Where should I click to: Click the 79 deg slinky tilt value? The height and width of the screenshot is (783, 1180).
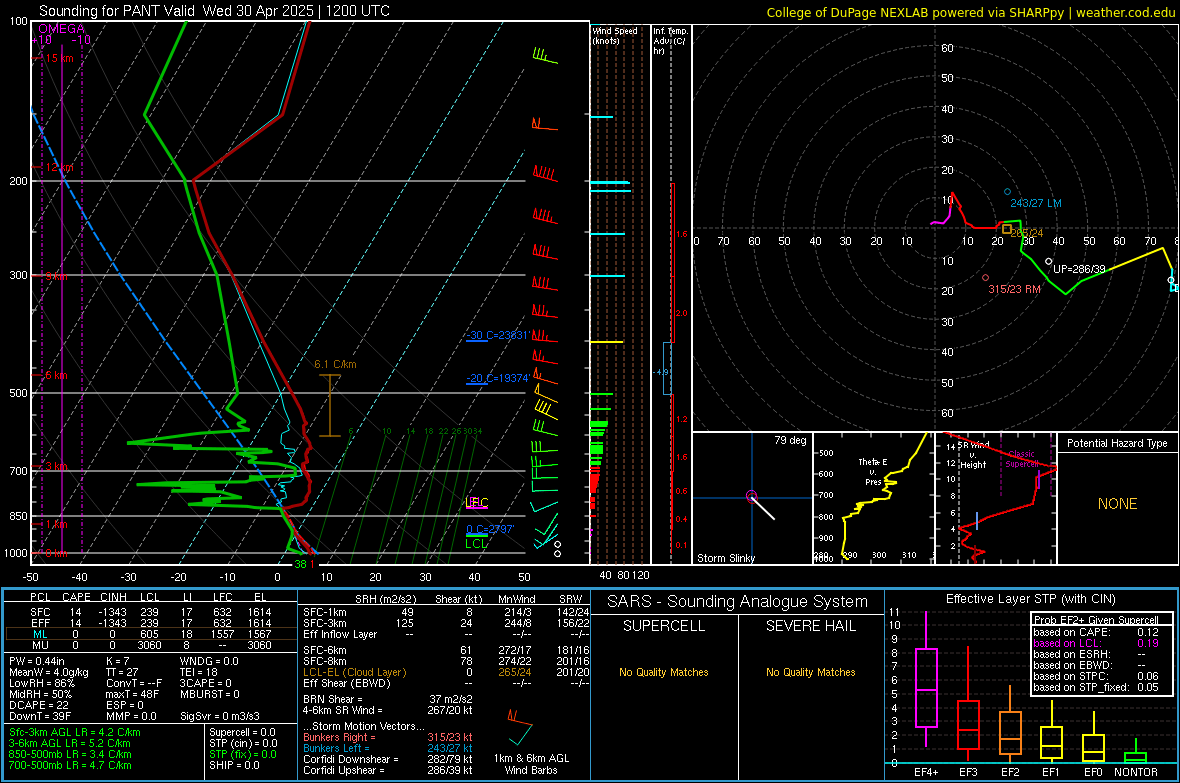[x=790, y=440]
